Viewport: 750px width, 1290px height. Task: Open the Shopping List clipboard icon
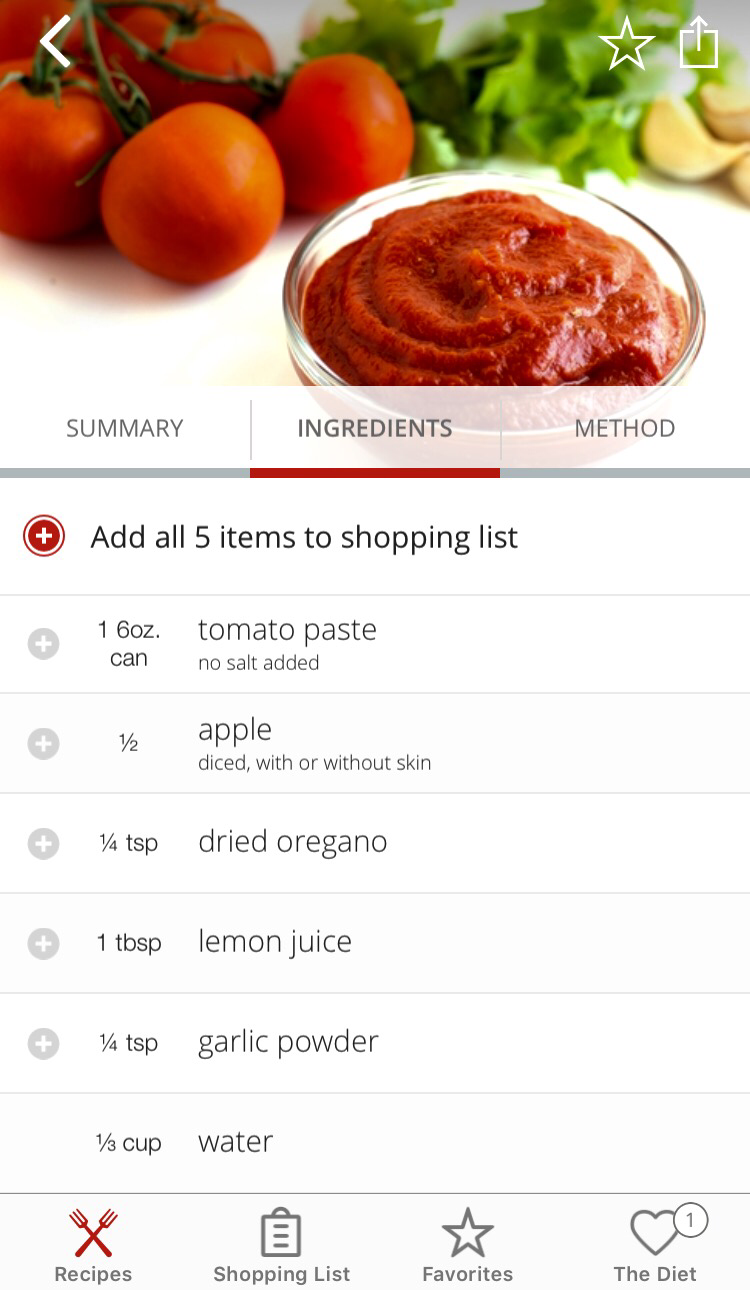click(281, 1233)
